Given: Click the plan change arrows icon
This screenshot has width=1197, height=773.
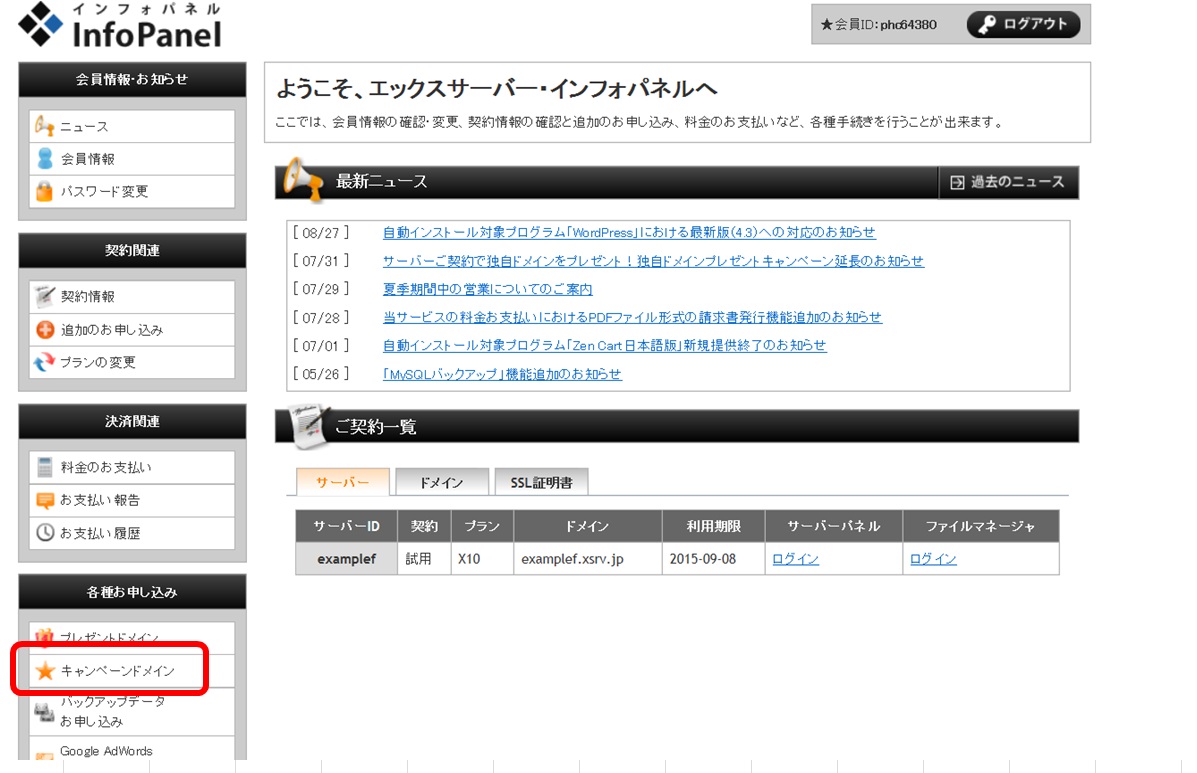Looking at the screenshot, I should click(44, 362).
